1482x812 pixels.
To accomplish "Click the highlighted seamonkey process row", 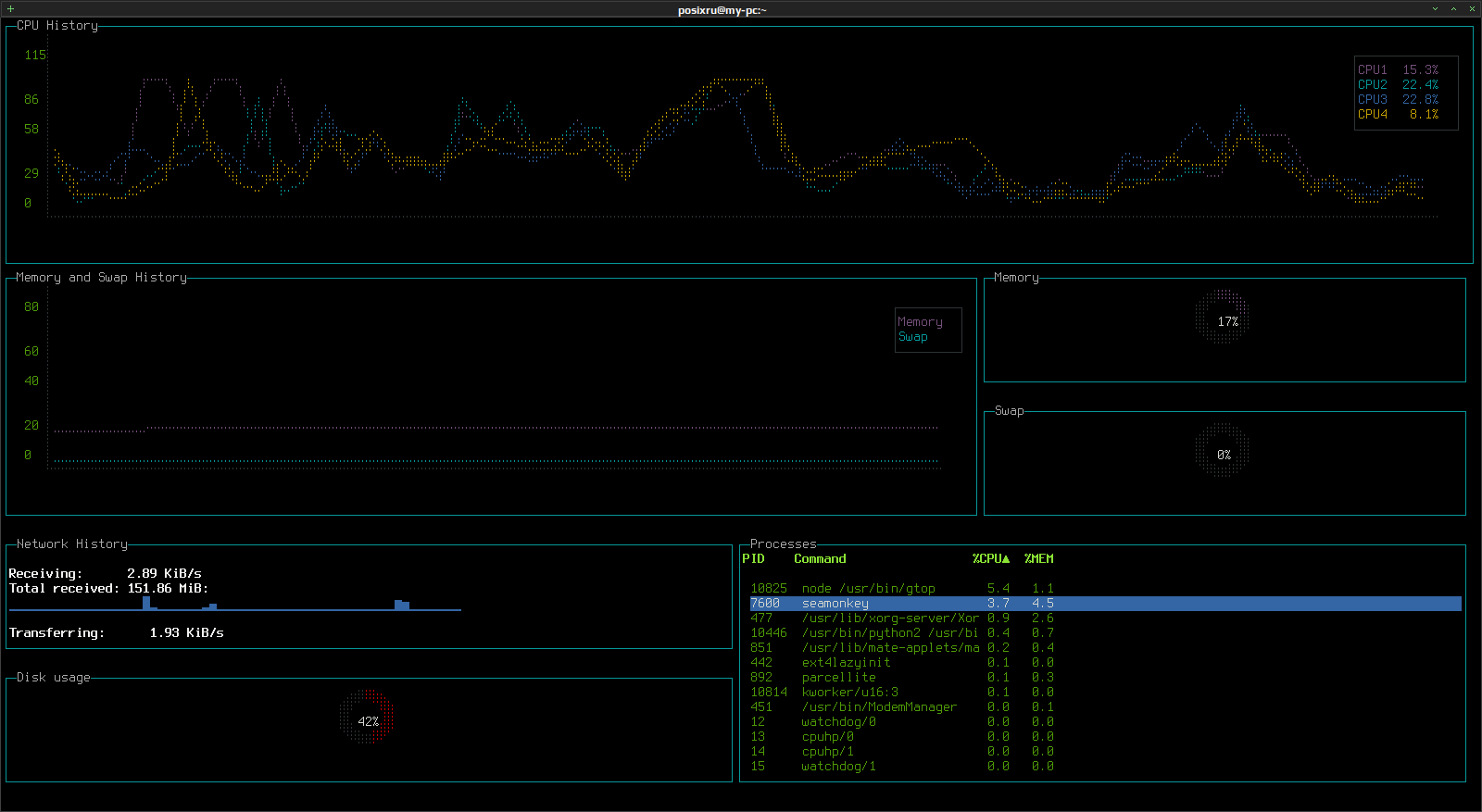I will pyautogui.click(x=1106, y=603).
